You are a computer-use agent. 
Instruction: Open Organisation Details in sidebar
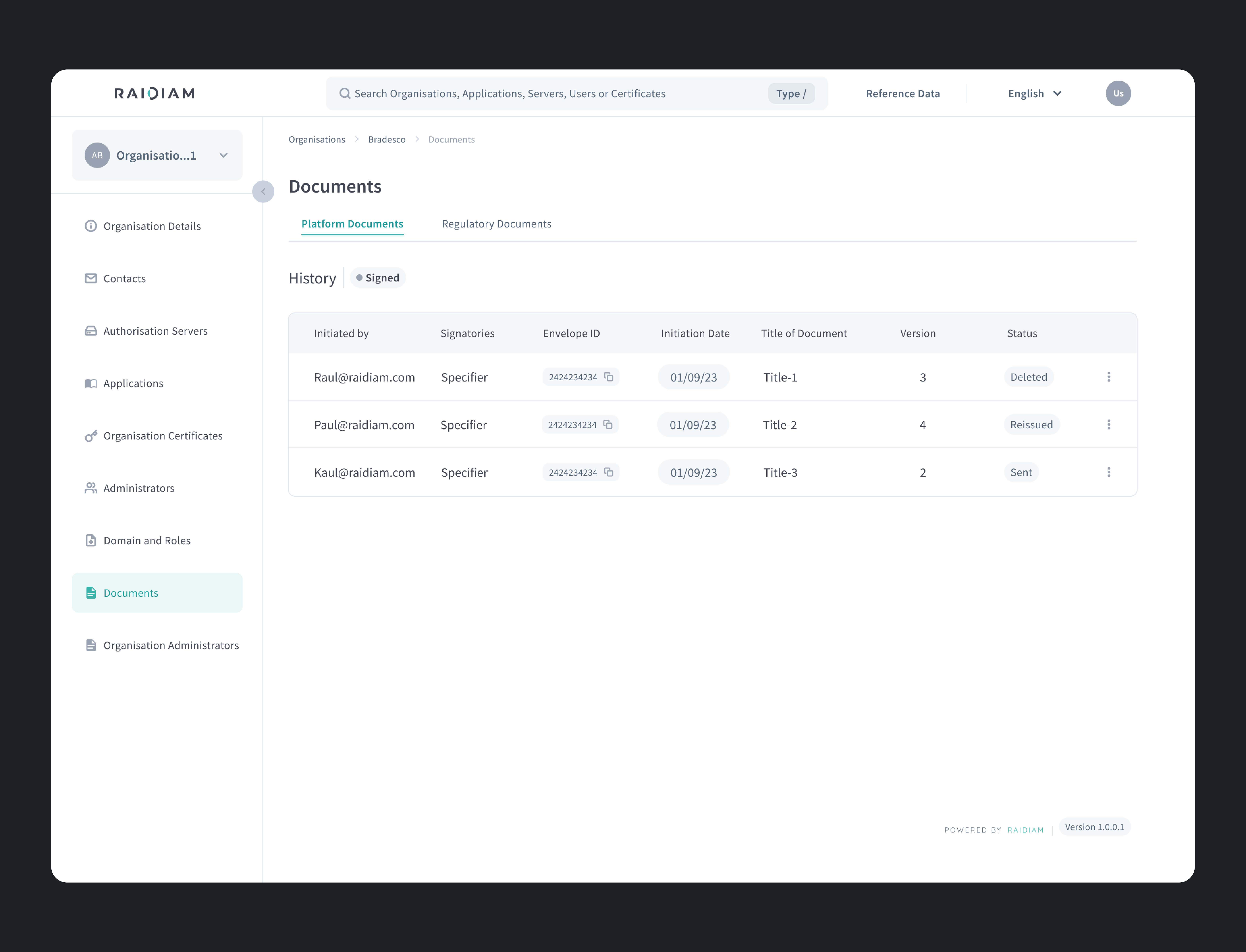[157, 226]
